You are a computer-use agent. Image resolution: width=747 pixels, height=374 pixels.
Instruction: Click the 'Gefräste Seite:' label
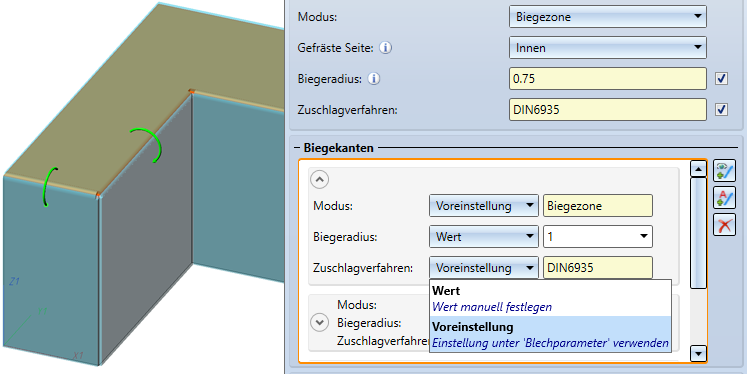[x=335, y=48]
